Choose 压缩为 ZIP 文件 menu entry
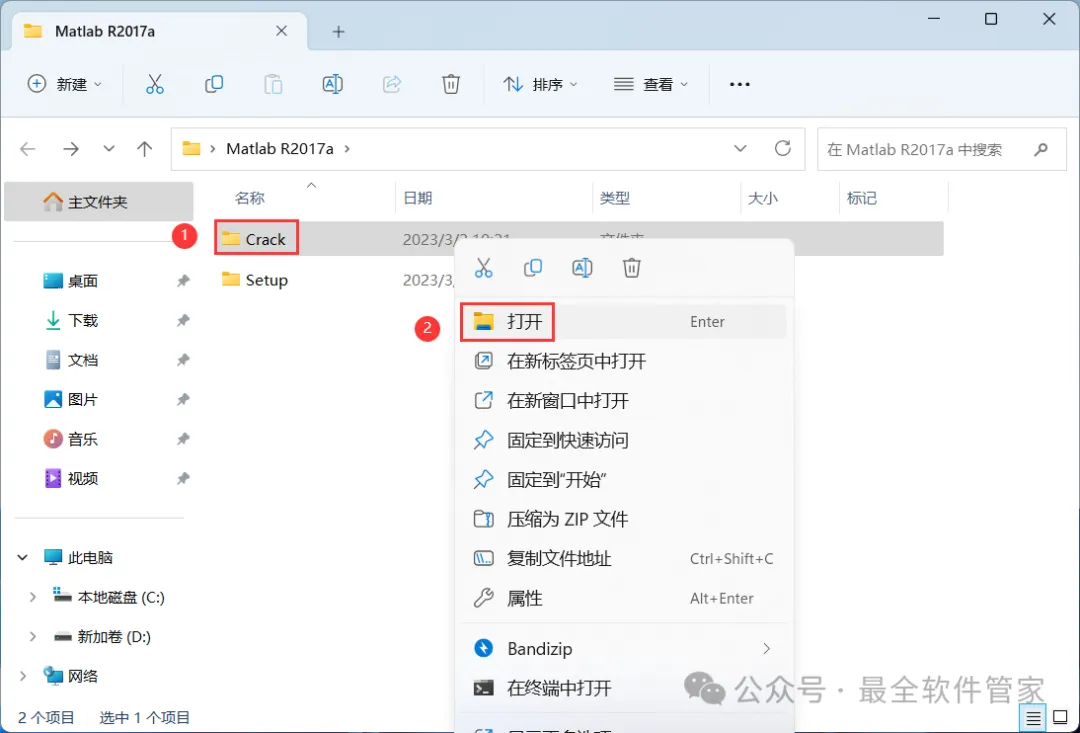This screenshot has width=1080, height=733. (x=623, y=519)
